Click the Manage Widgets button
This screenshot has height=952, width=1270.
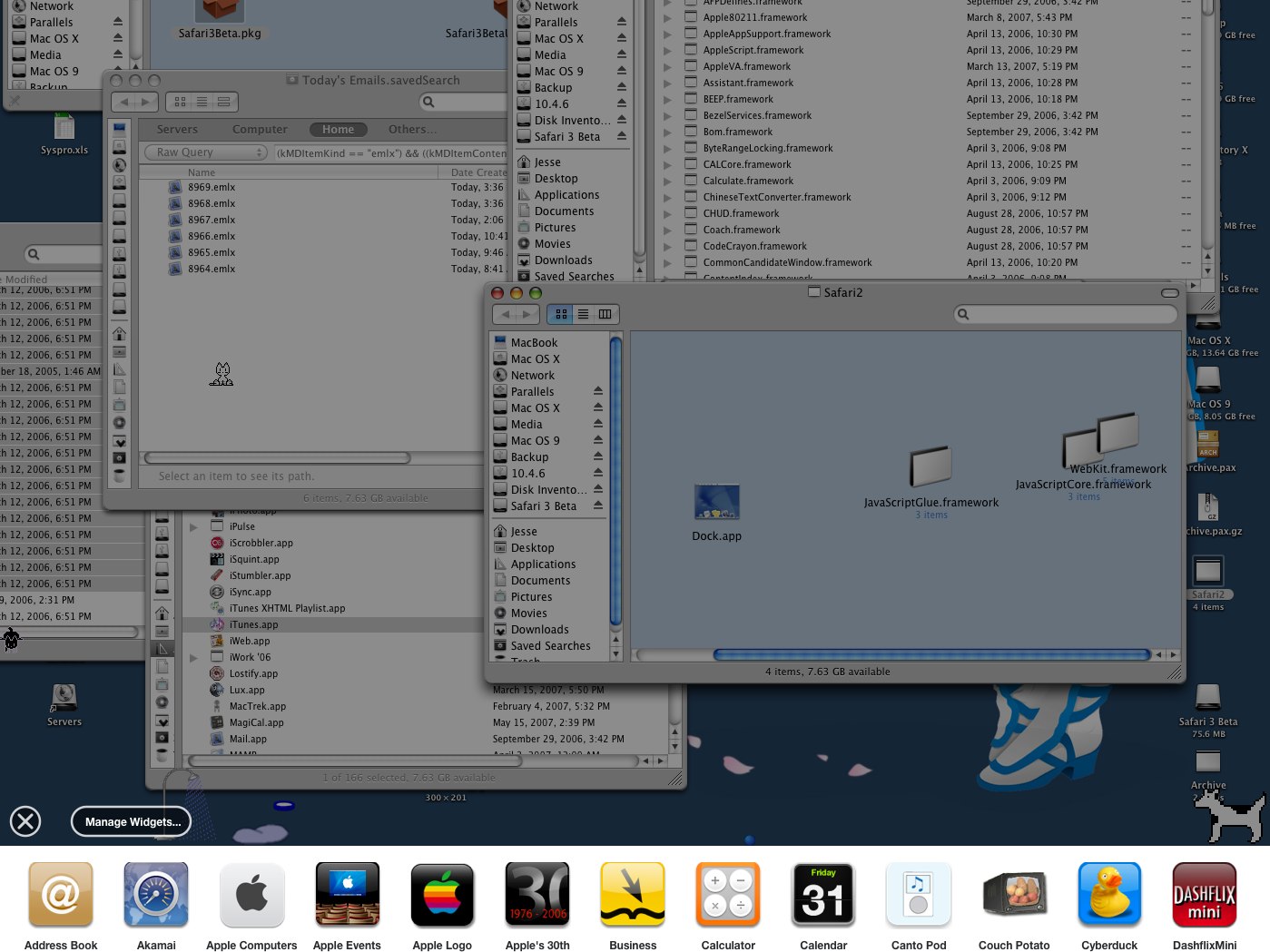coord(133,821)
